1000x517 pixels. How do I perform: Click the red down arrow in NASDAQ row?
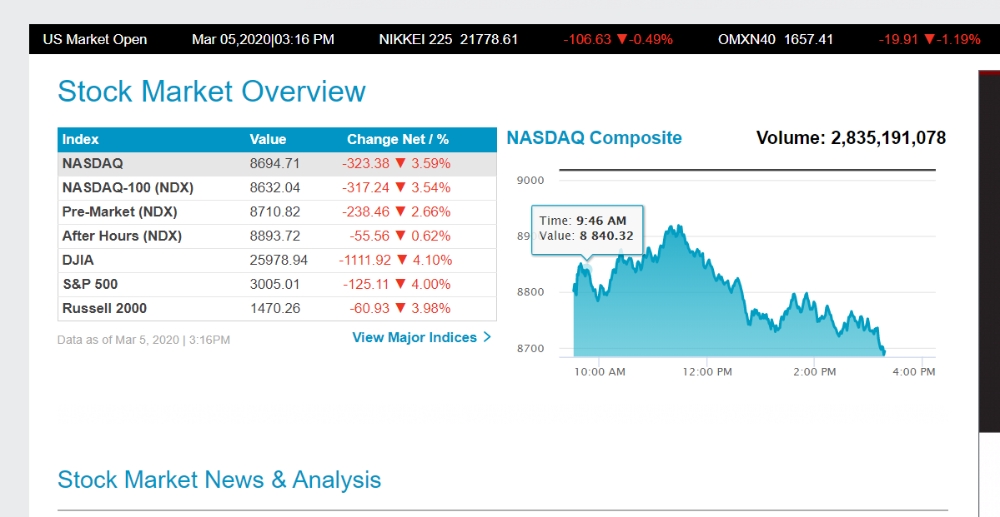[x=401, y=163]
